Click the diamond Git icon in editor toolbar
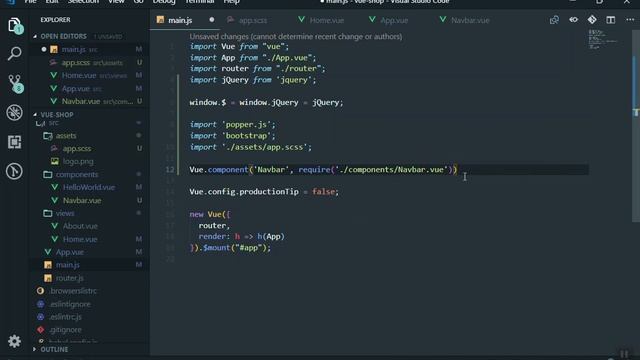This screenshot has height=360, width=640. 592,20
